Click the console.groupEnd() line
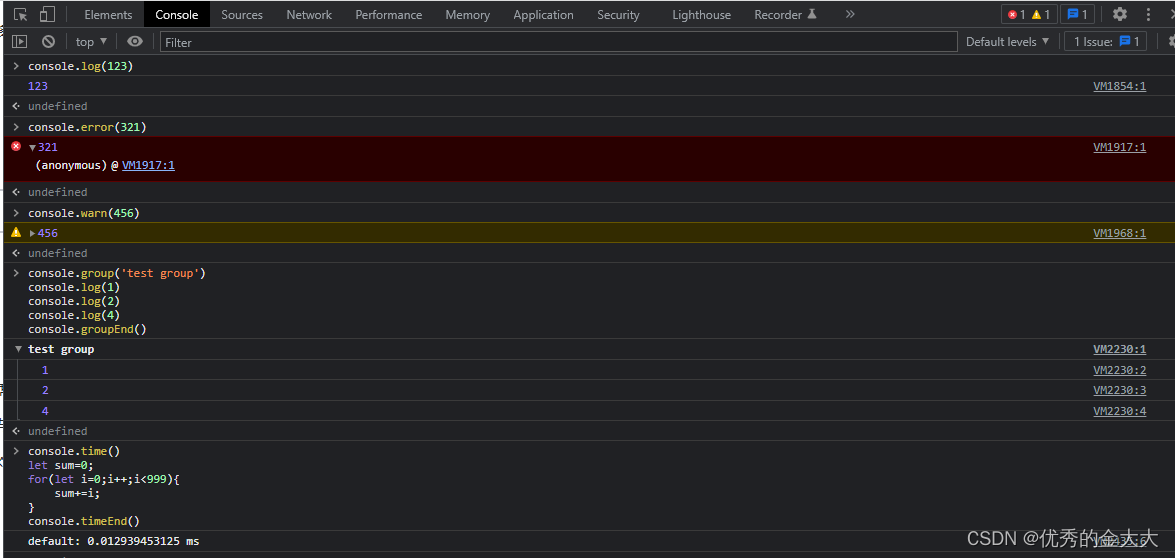The width and height of the screenshot is (1175, 558). [x=87, y=329]
